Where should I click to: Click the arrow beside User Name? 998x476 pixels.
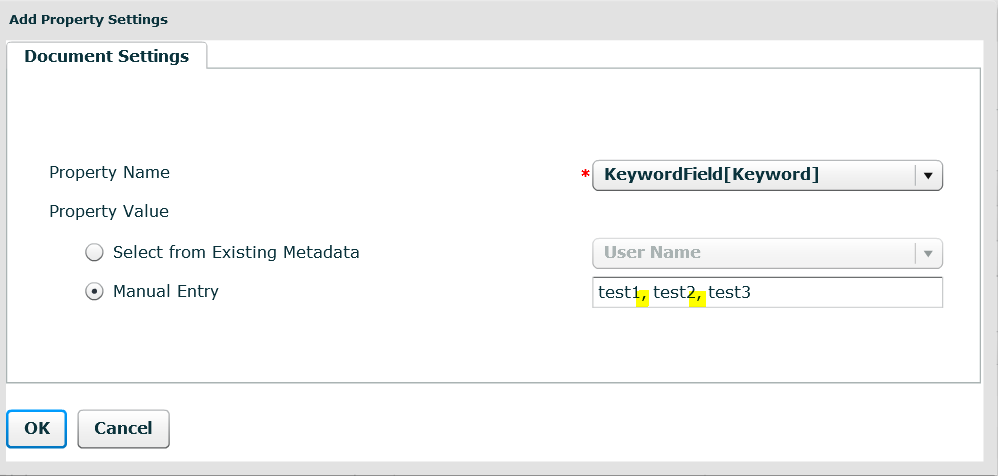[928, 254]
